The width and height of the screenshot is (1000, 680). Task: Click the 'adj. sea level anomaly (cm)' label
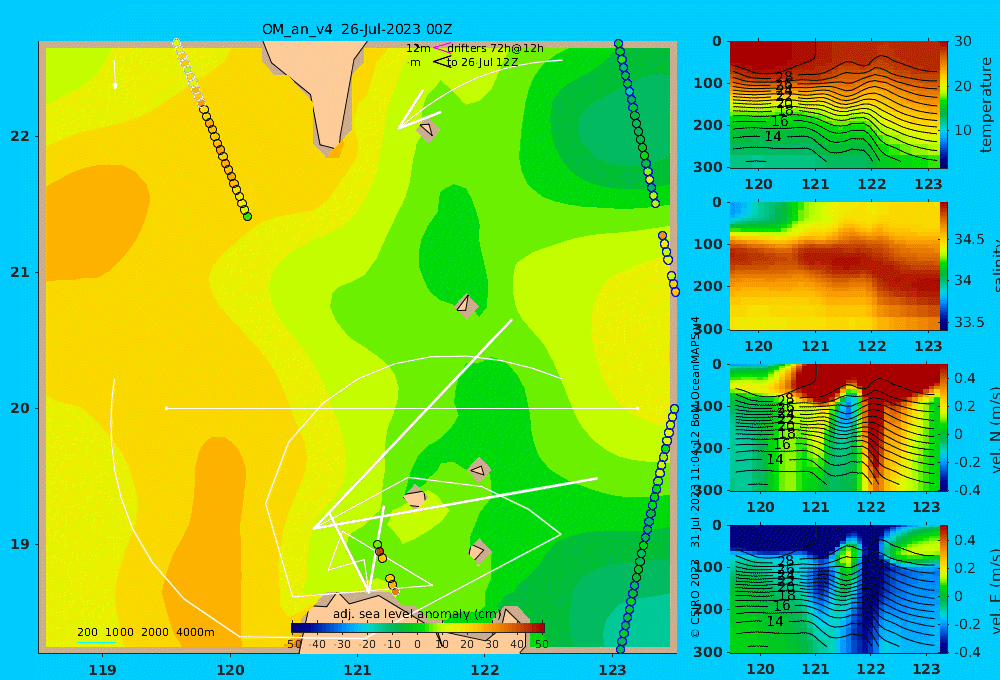(x=417, y=614)
